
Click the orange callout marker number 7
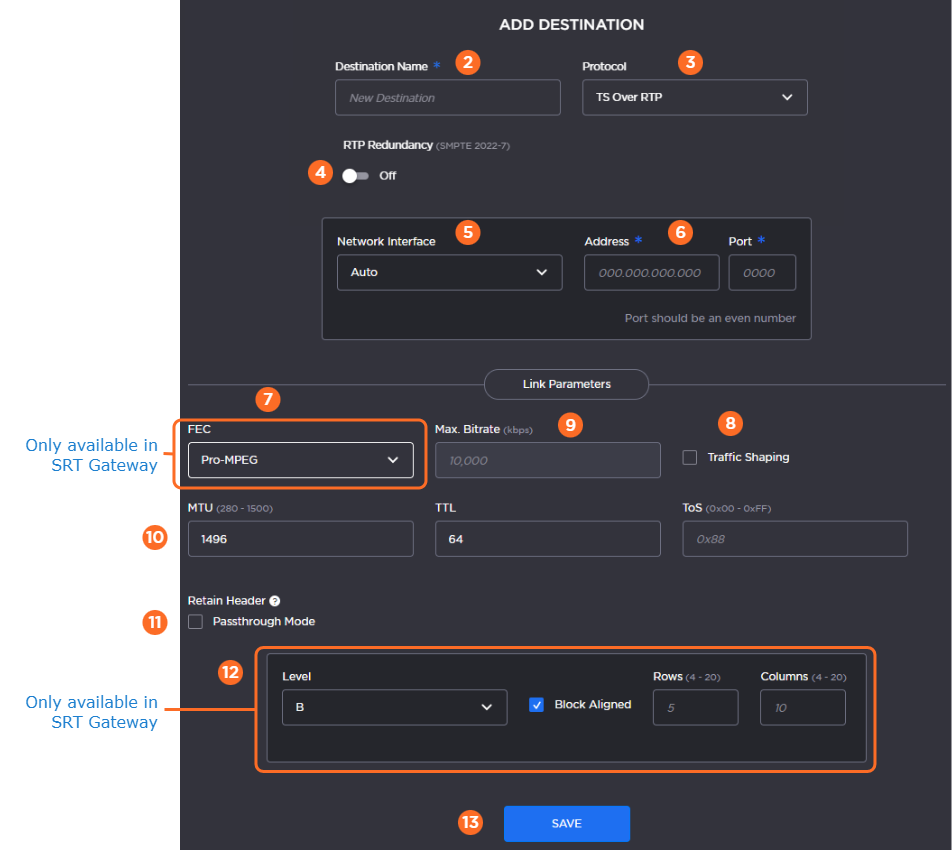click(x=266, y=399)
